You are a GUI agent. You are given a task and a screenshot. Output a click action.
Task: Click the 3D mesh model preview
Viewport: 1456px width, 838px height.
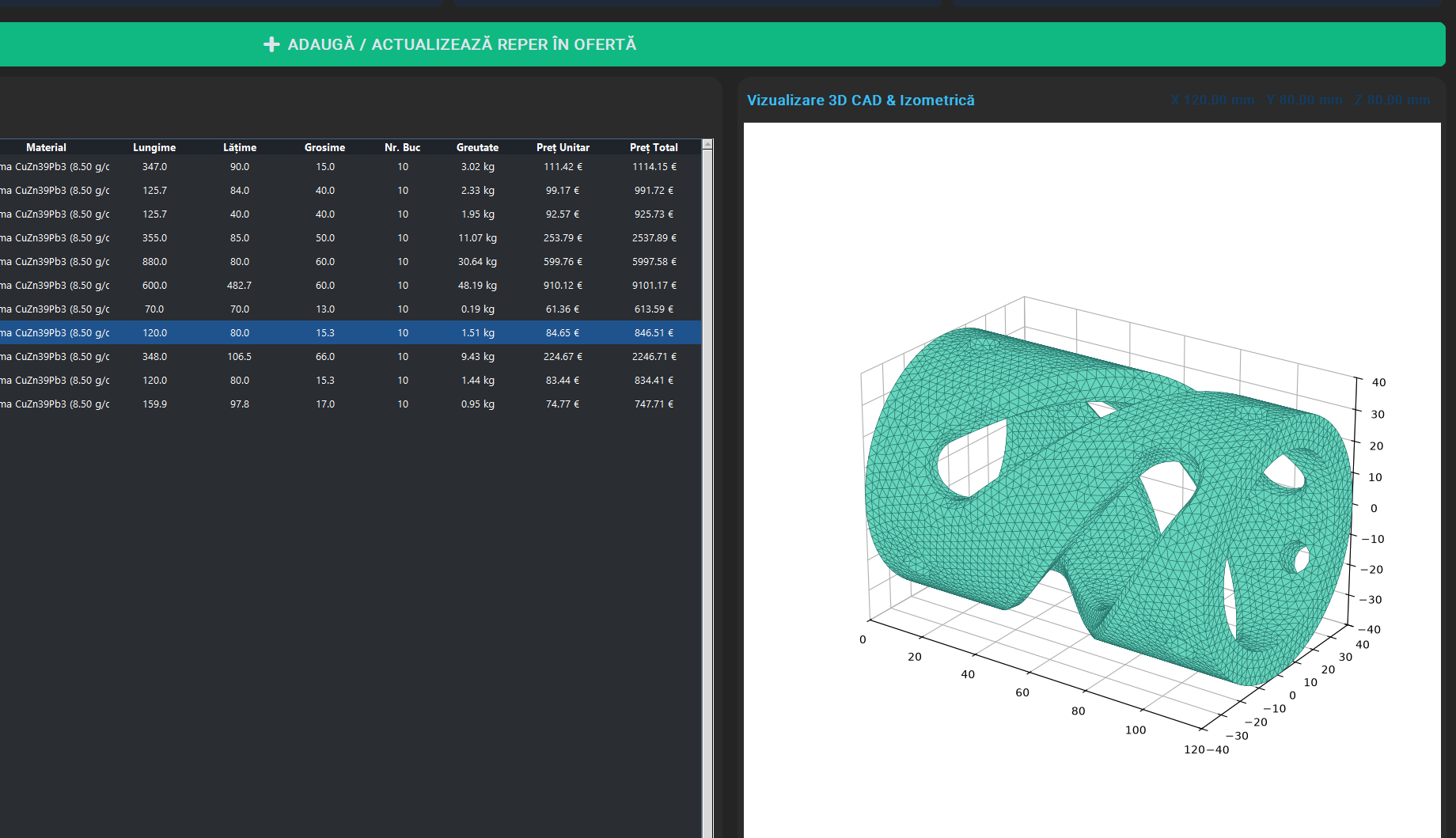[1108, 506]
